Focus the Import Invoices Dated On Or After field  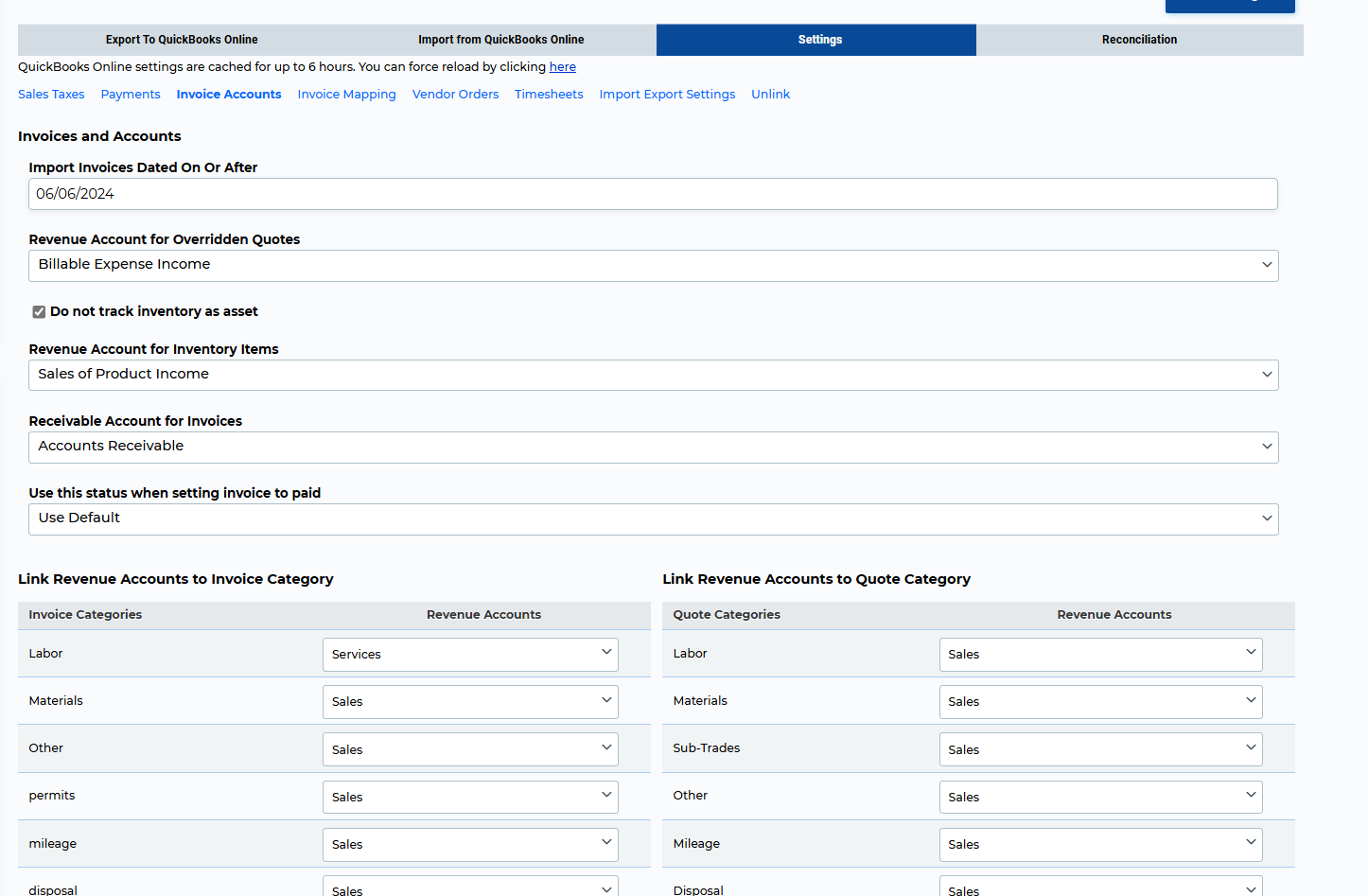pyautogui.click(x=653, y=194)
